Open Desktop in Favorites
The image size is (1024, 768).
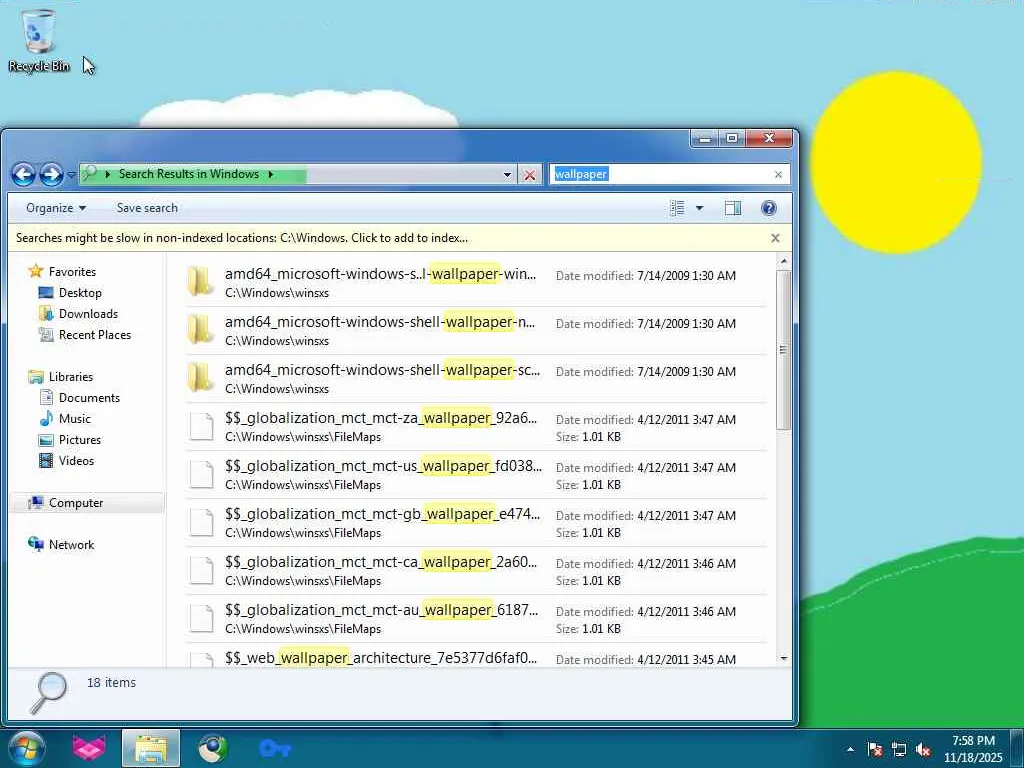pyautogui.click(x=71, y=293)
